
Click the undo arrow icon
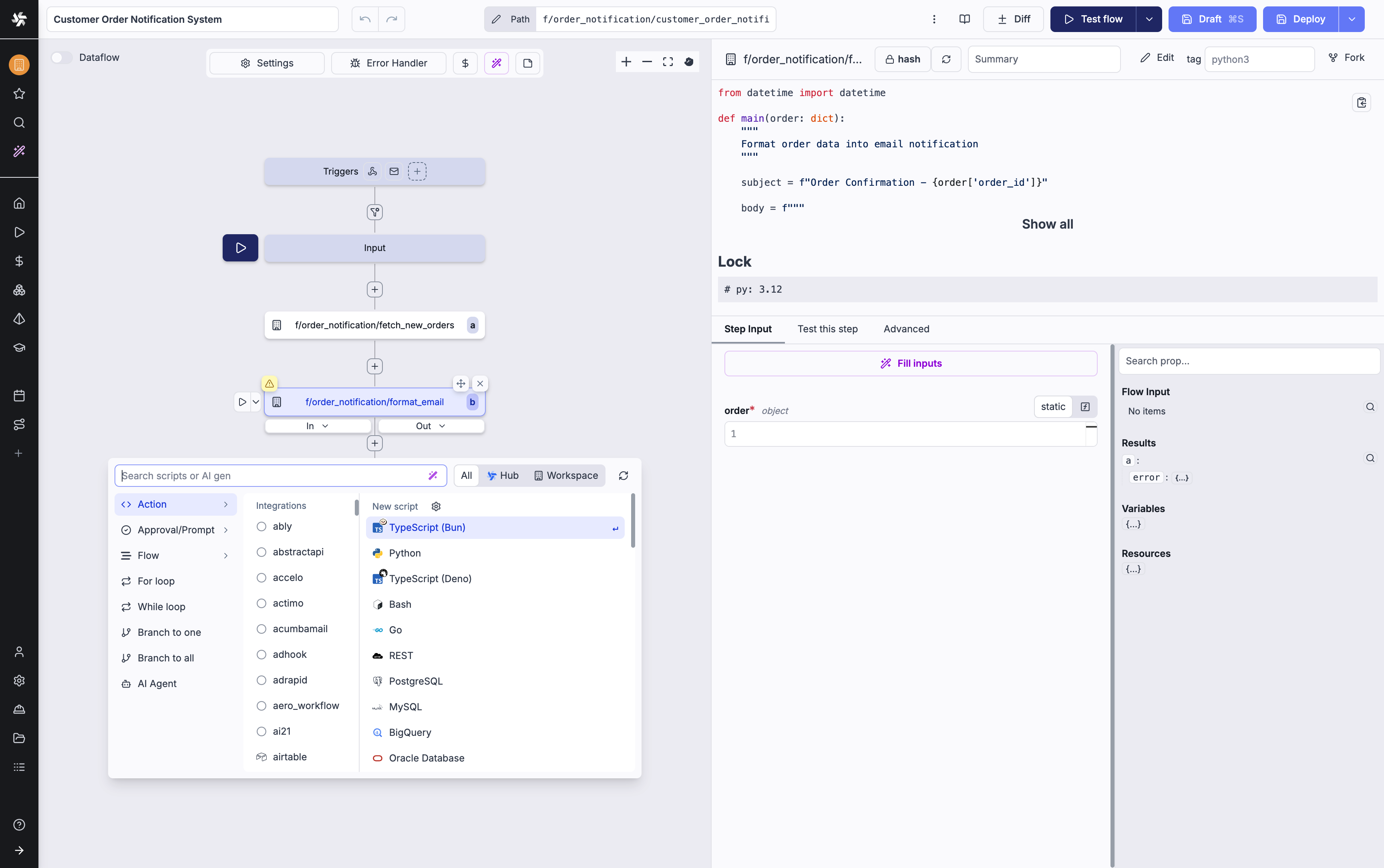tap(365, 19)
